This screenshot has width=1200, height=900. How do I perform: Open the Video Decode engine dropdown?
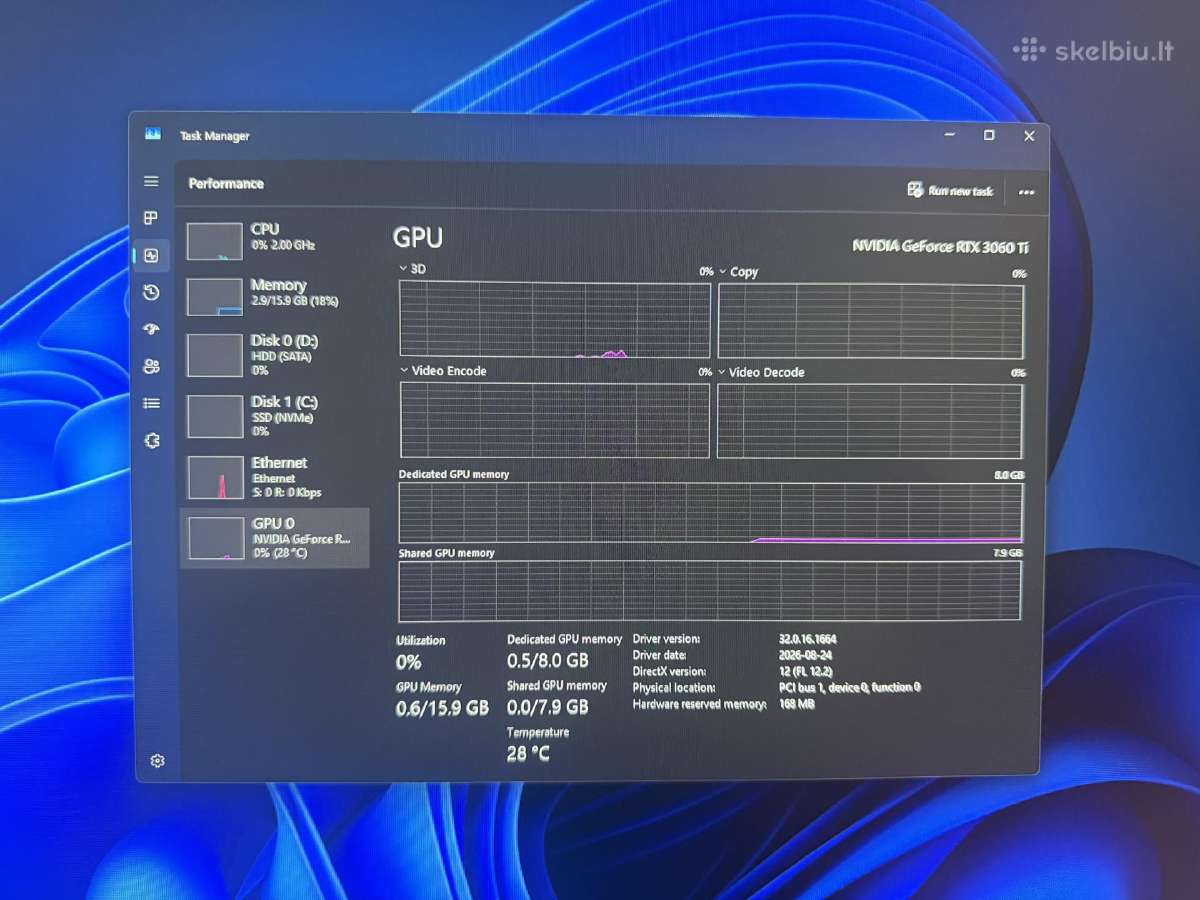point(722,372)
